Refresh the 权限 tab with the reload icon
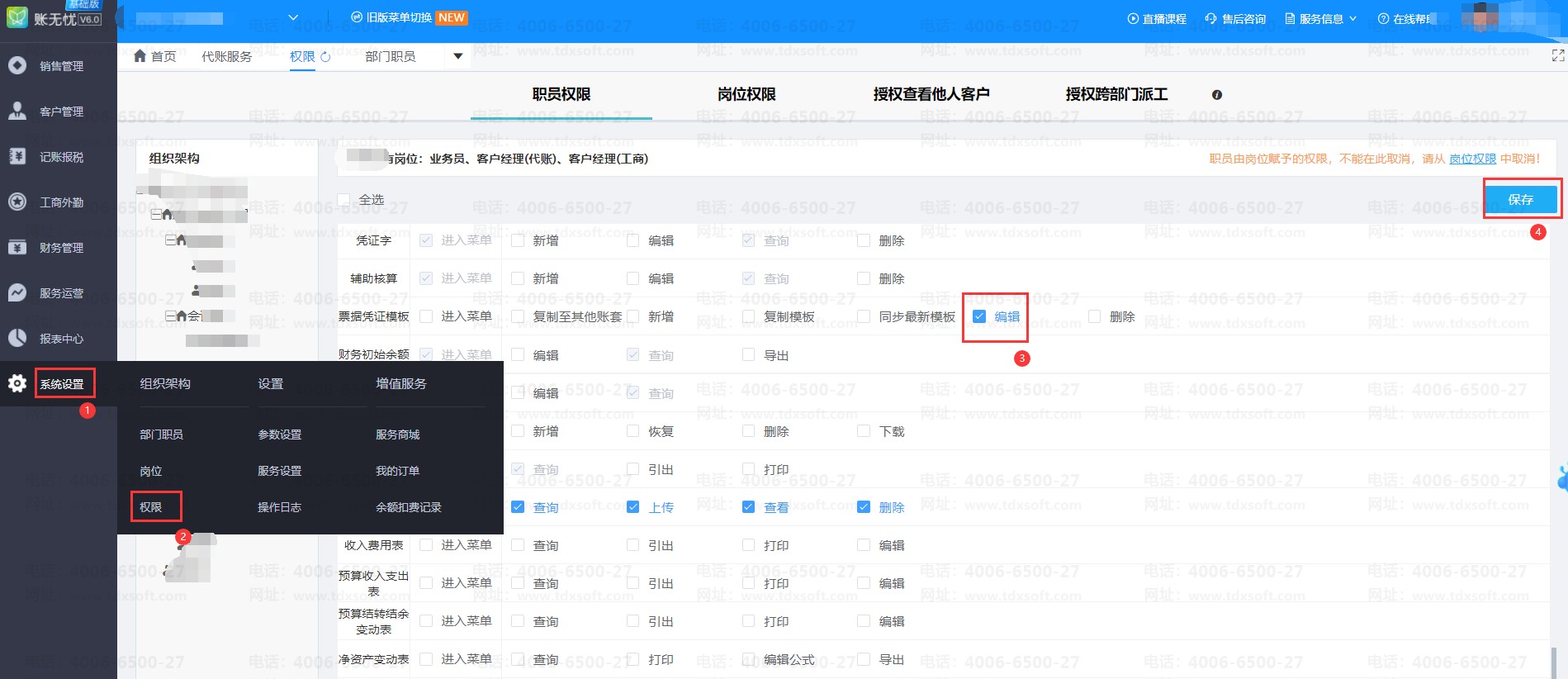The height and width of the screenshot is (679, 1568). tap(325, 57)
